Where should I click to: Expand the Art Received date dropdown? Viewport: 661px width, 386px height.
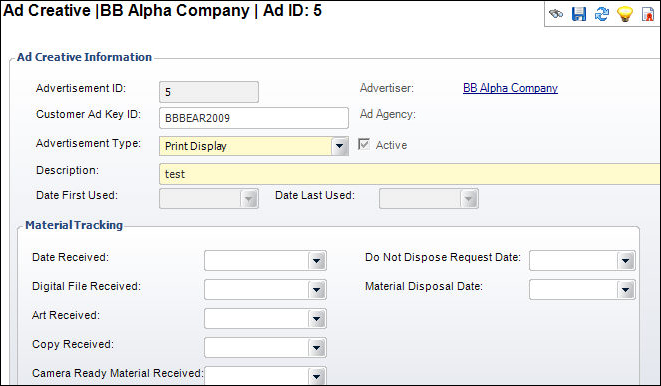[317, 319]
